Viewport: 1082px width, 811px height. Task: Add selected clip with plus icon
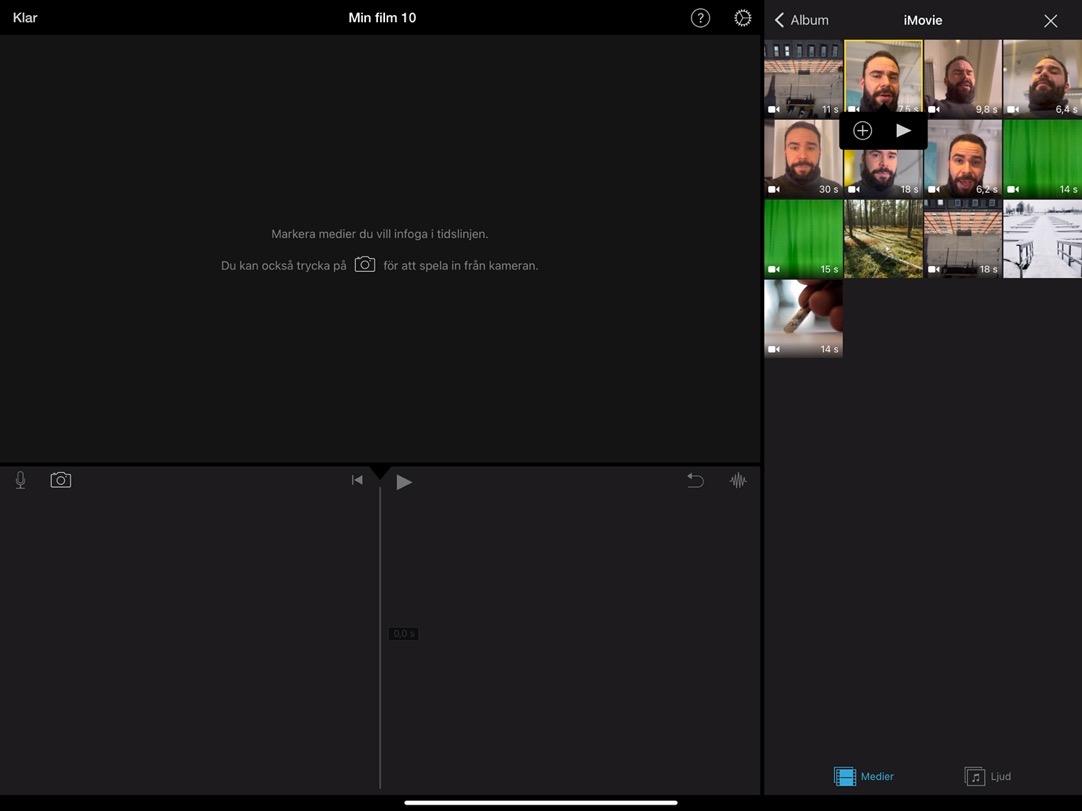click(x=863, y=130)
